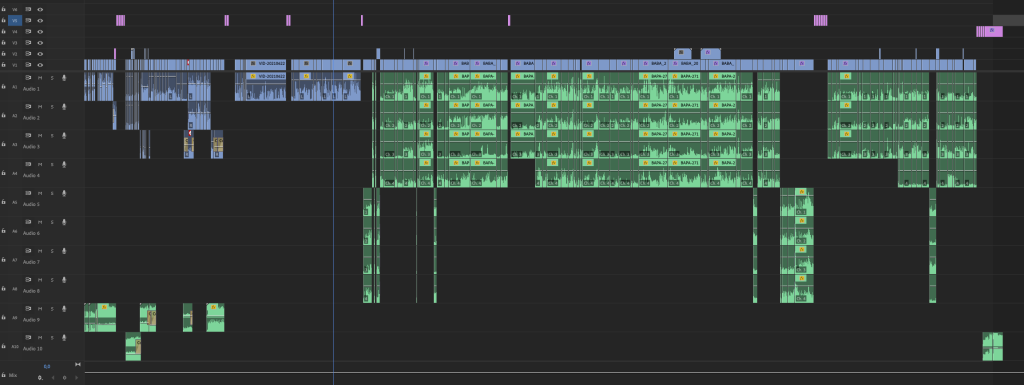The image size is (1024, 385).
Task: Toggle the lock on video track V5
Action: (x=3, y=20)
